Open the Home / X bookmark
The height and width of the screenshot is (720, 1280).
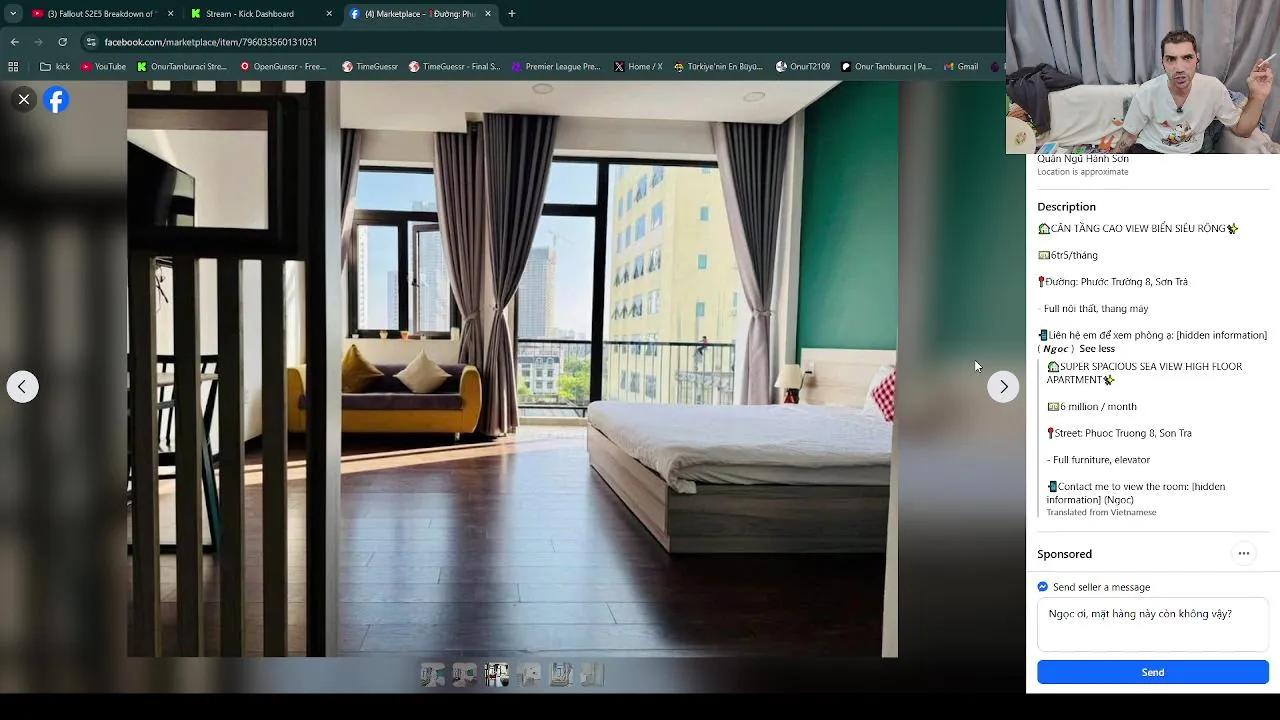coord(638,67)
